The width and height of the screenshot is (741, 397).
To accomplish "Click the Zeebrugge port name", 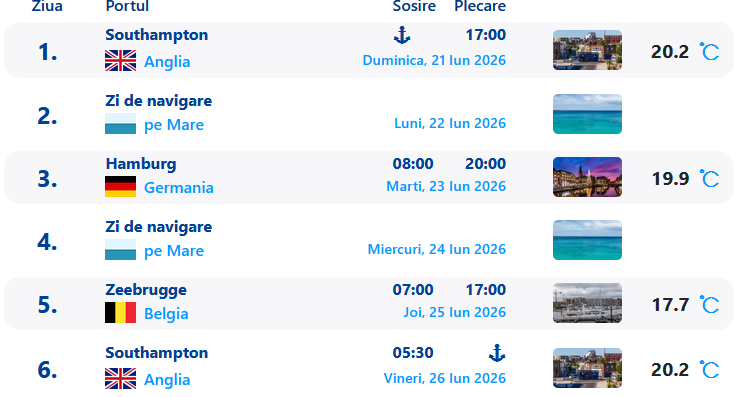I will click(x=146, y=290).
